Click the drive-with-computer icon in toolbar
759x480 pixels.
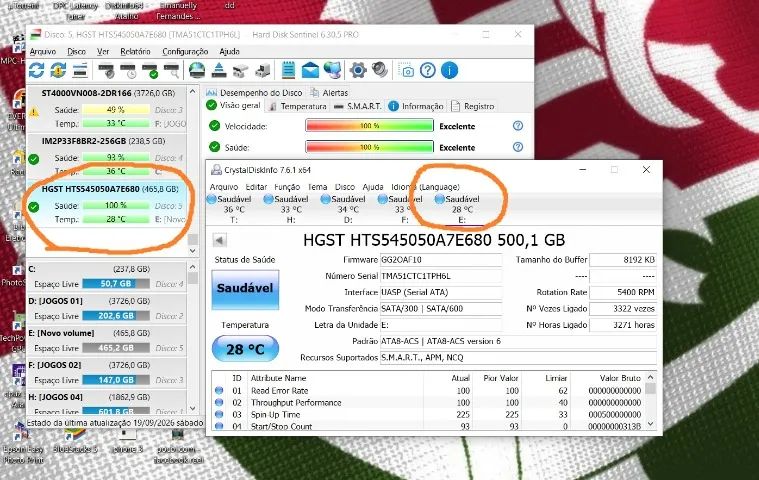[262, 71]
